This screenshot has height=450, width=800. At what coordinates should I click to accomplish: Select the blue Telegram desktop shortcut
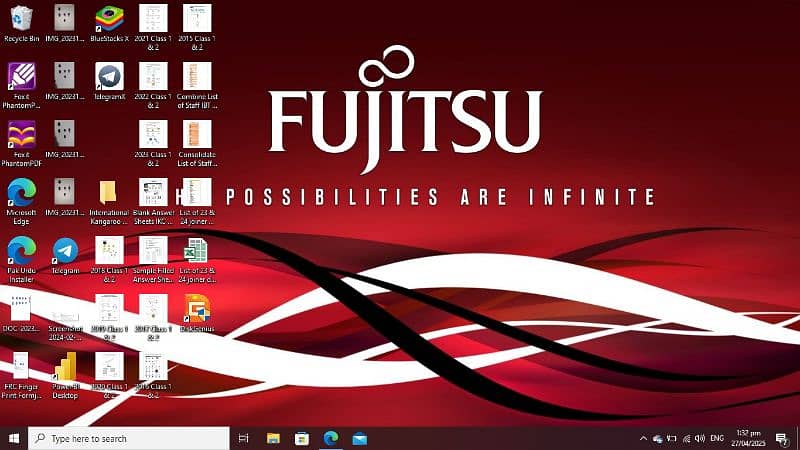point(65,255)
